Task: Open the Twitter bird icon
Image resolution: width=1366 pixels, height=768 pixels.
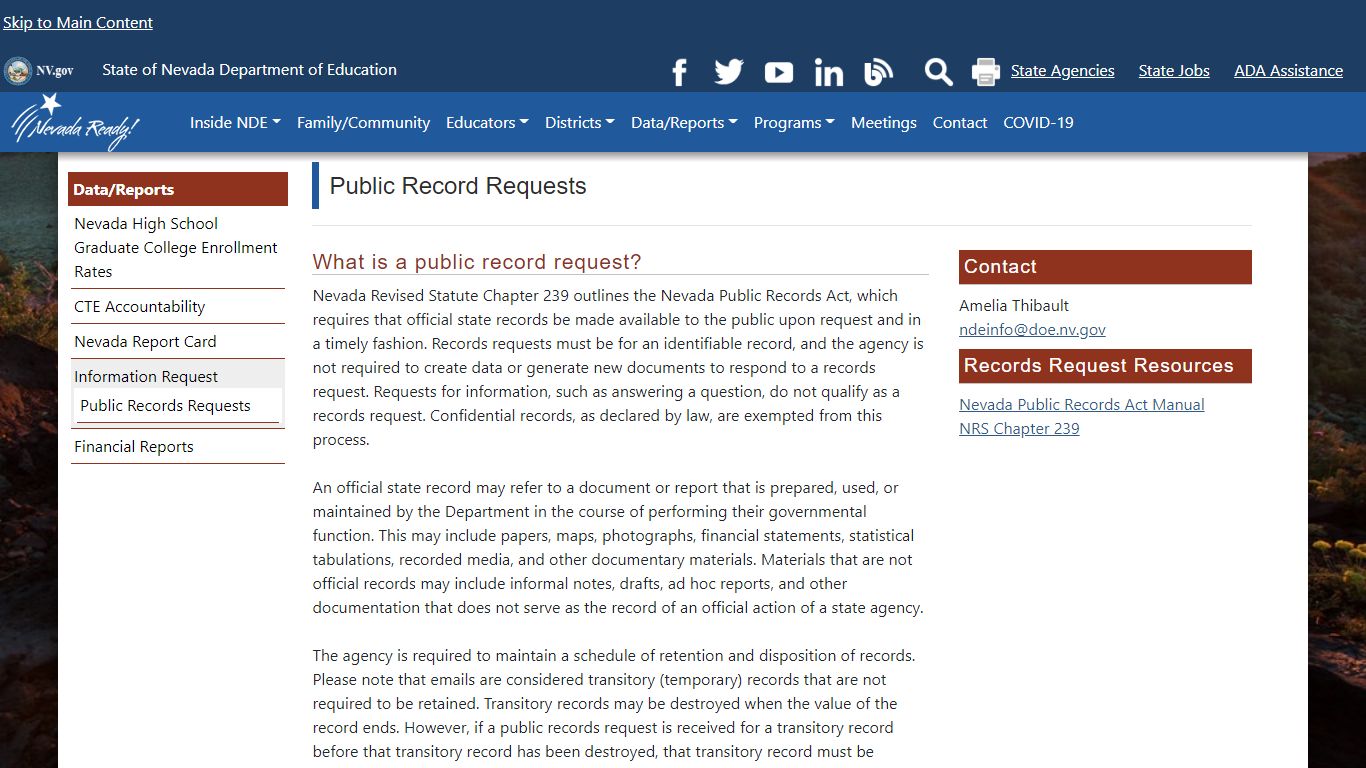Action: [x=729, y=72]
